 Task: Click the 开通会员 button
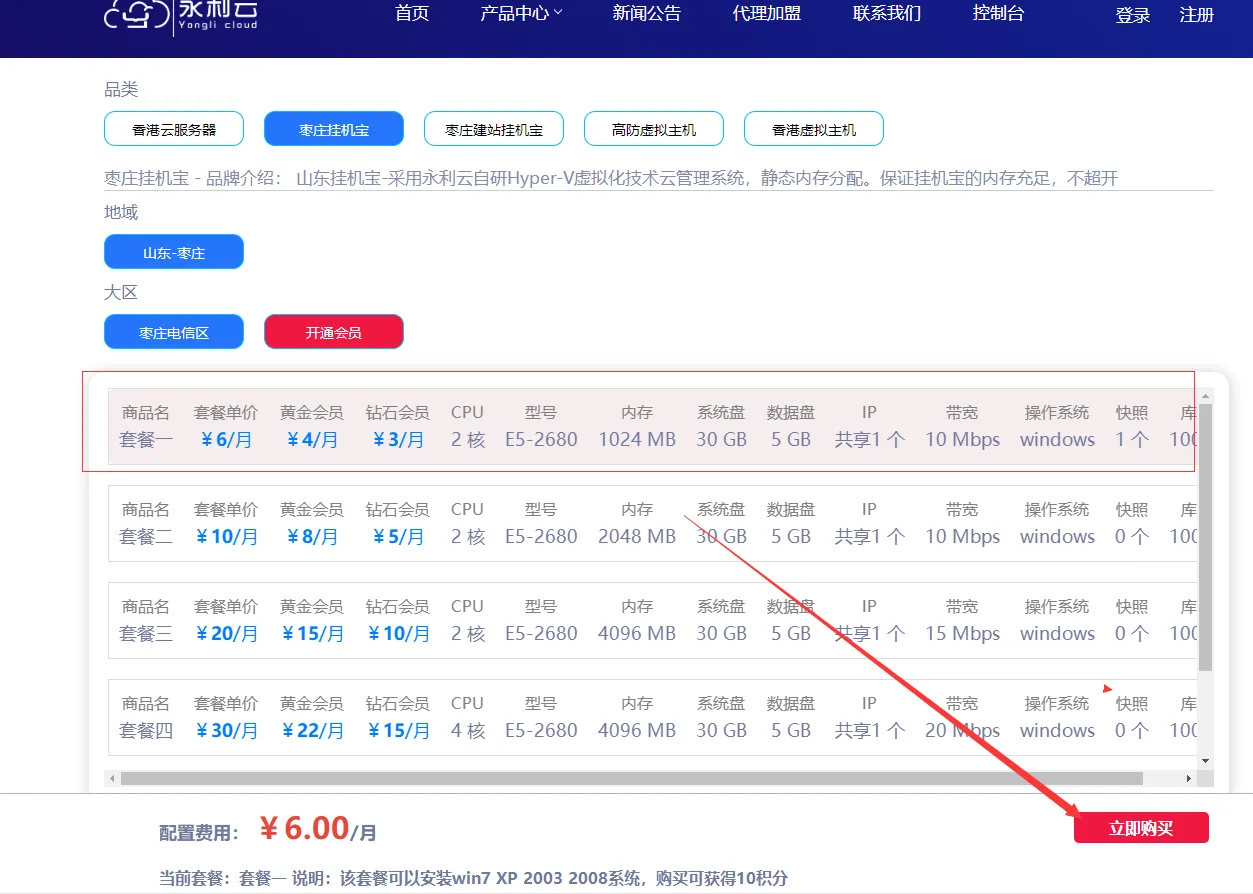coord(334,332)
